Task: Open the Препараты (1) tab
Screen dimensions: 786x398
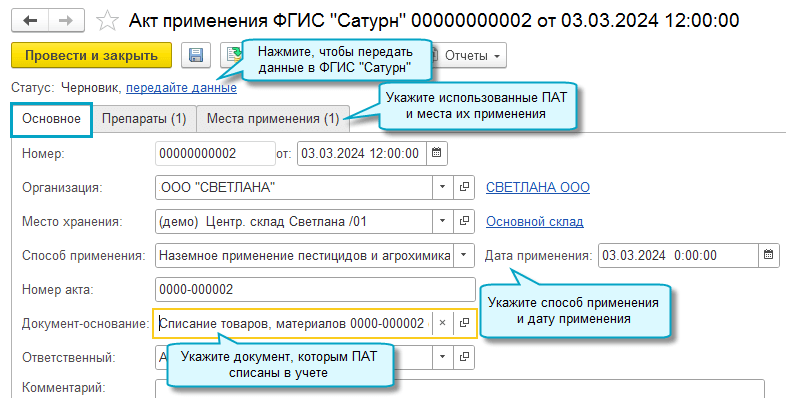Action: pyautogui.click(x=144, y=119)
